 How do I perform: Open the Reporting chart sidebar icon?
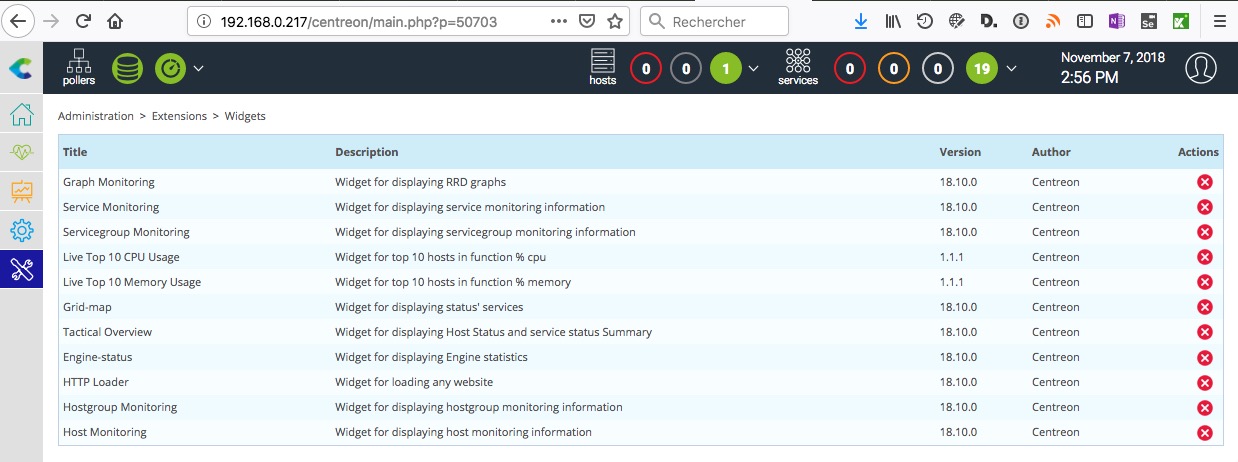pos(21,191)
